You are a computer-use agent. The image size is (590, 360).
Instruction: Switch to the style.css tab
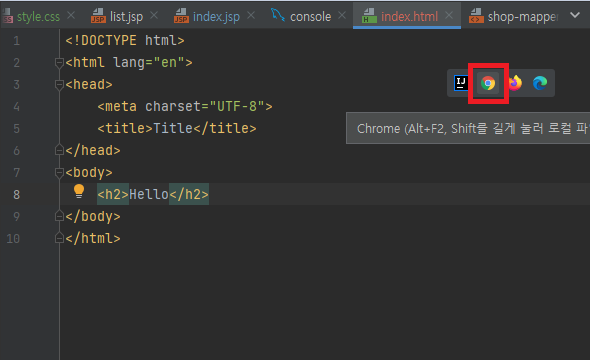coord(38,17)
